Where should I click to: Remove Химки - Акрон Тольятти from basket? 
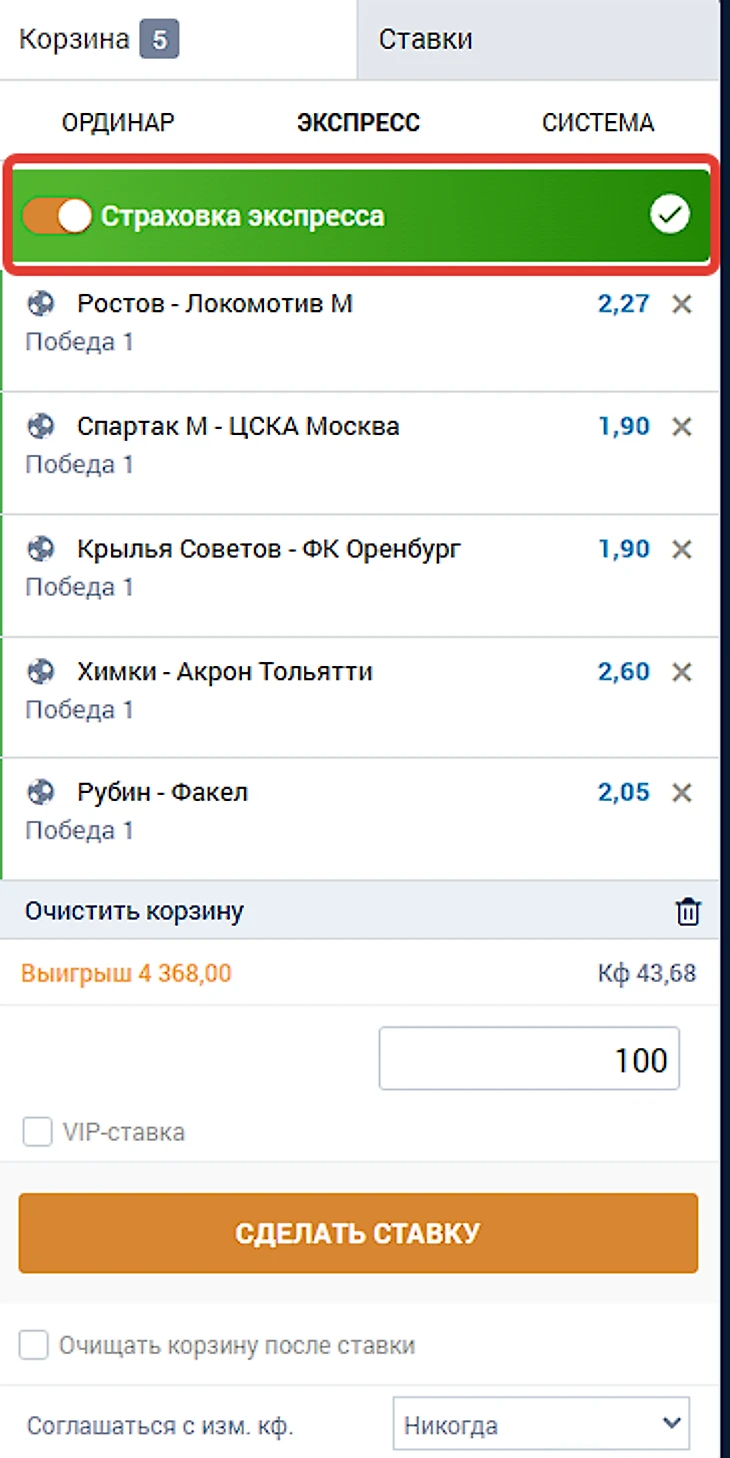tap(682, 671)
